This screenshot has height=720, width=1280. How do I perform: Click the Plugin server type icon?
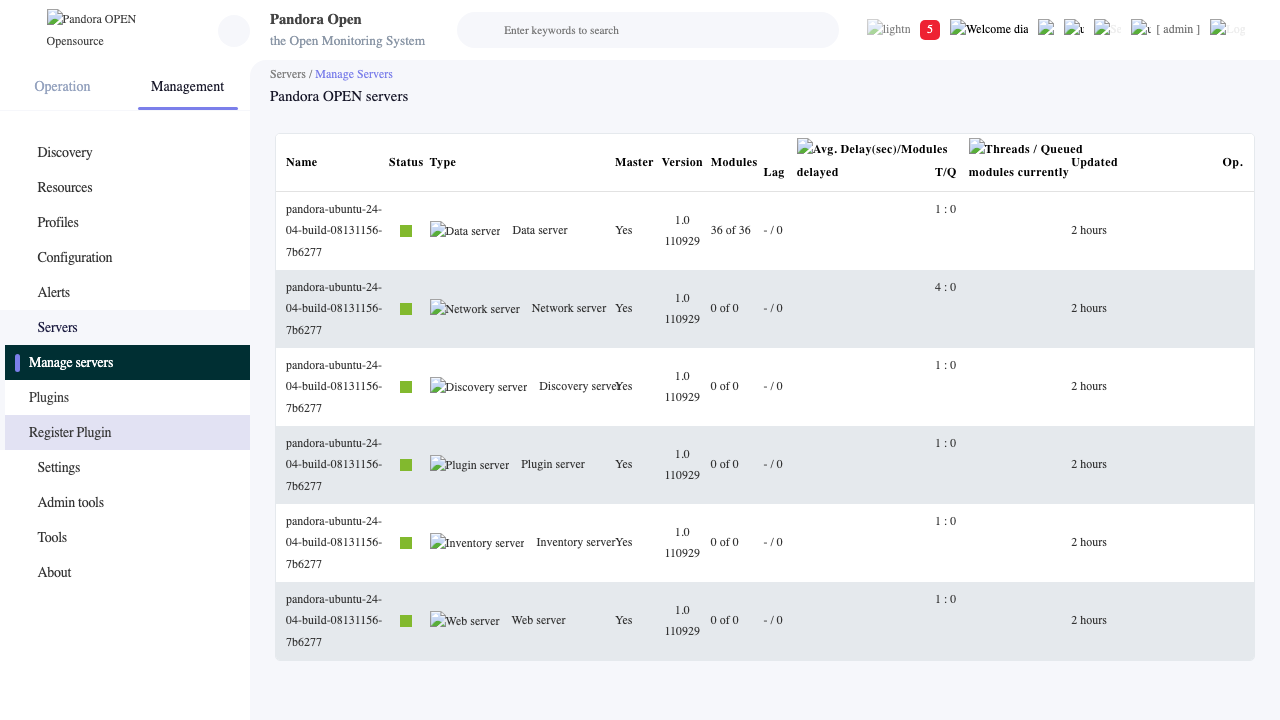click(x=470, y=465)
